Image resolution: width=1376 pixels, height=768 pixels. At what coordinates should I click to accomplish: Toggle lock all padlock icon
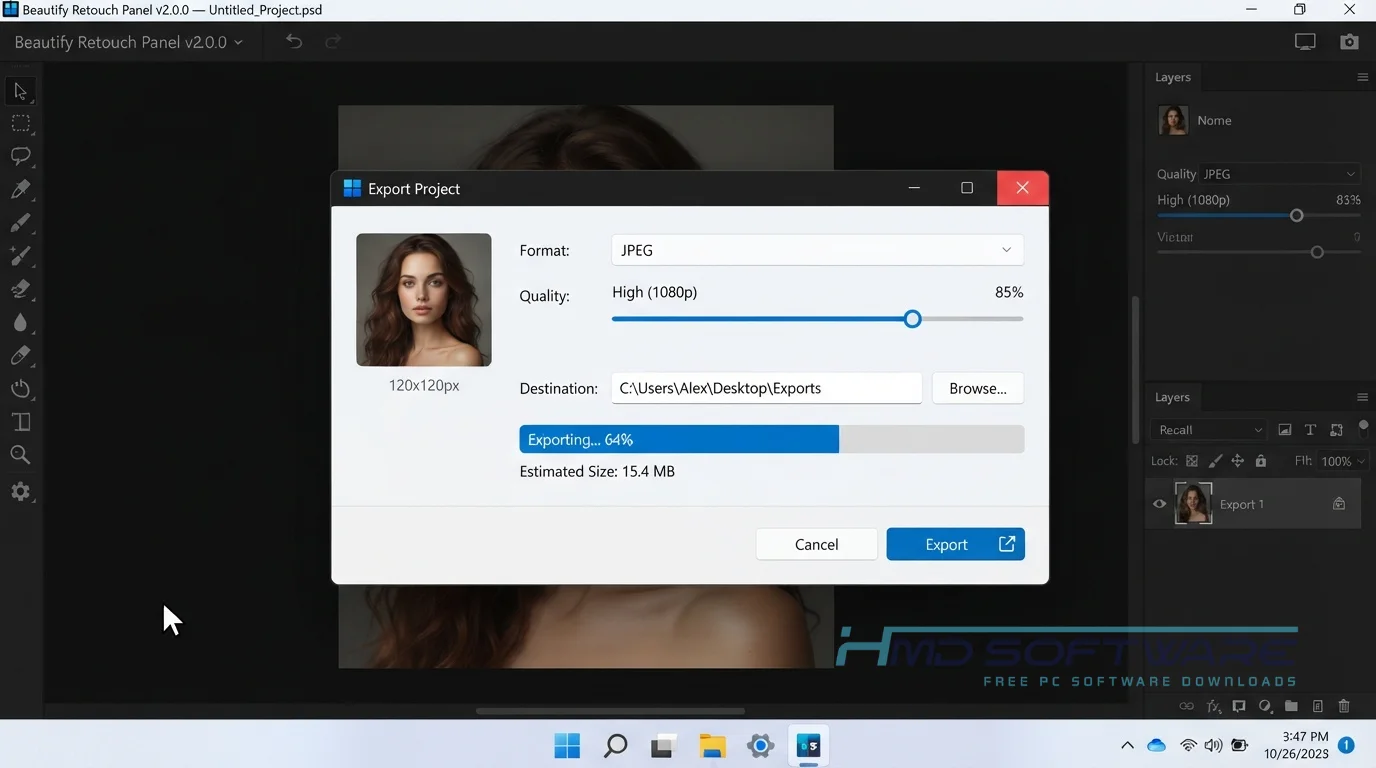coord(1261,461)
